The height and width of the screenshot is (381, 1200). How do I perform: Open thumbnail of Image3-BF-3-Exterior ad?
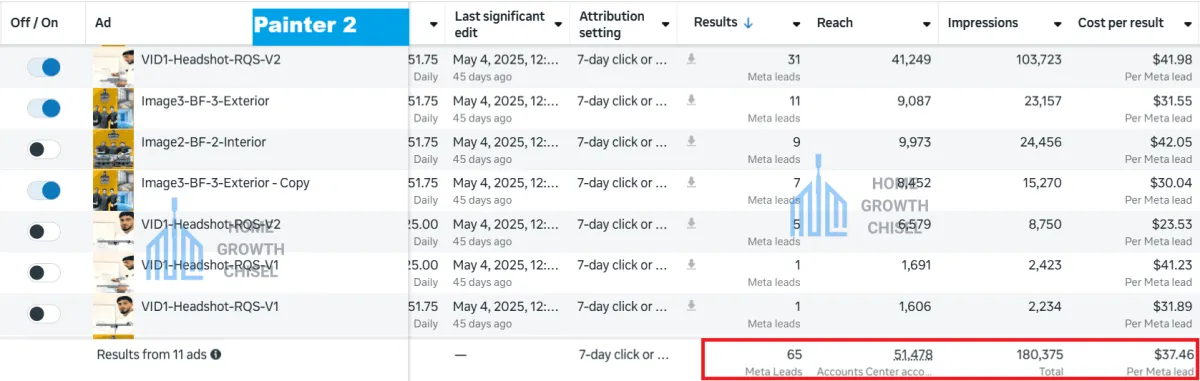pos(113,108)
